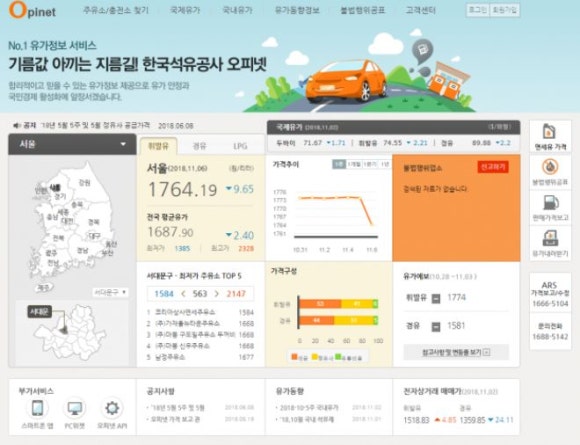Click the 최저가 1385 value
The width and height of the screenshot is (580, 445).
tap(182, 249)
